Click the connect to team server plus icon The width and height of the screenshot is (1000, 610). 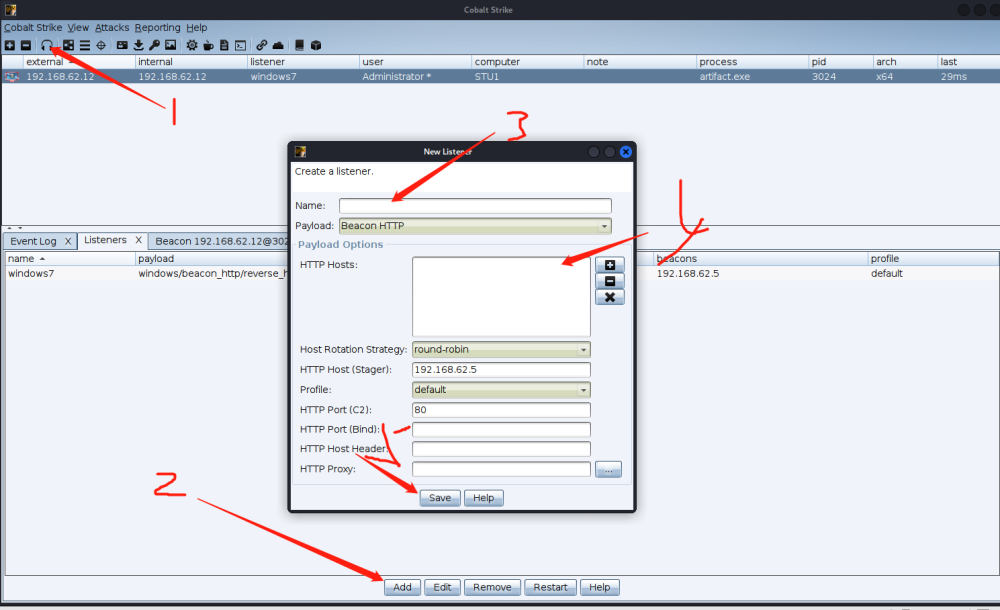[x=10, y=45]
